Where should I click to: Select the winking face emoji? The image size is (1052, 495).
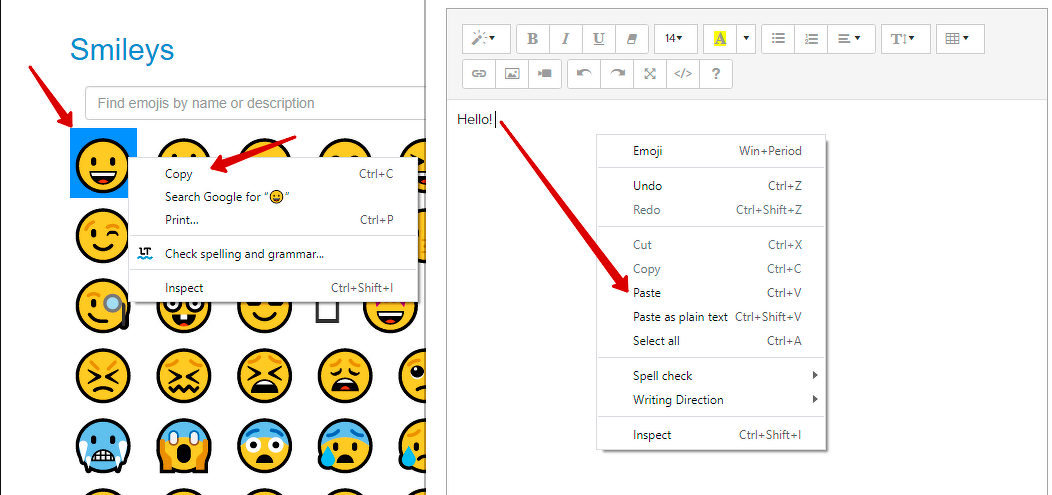[x=102, y=235]
